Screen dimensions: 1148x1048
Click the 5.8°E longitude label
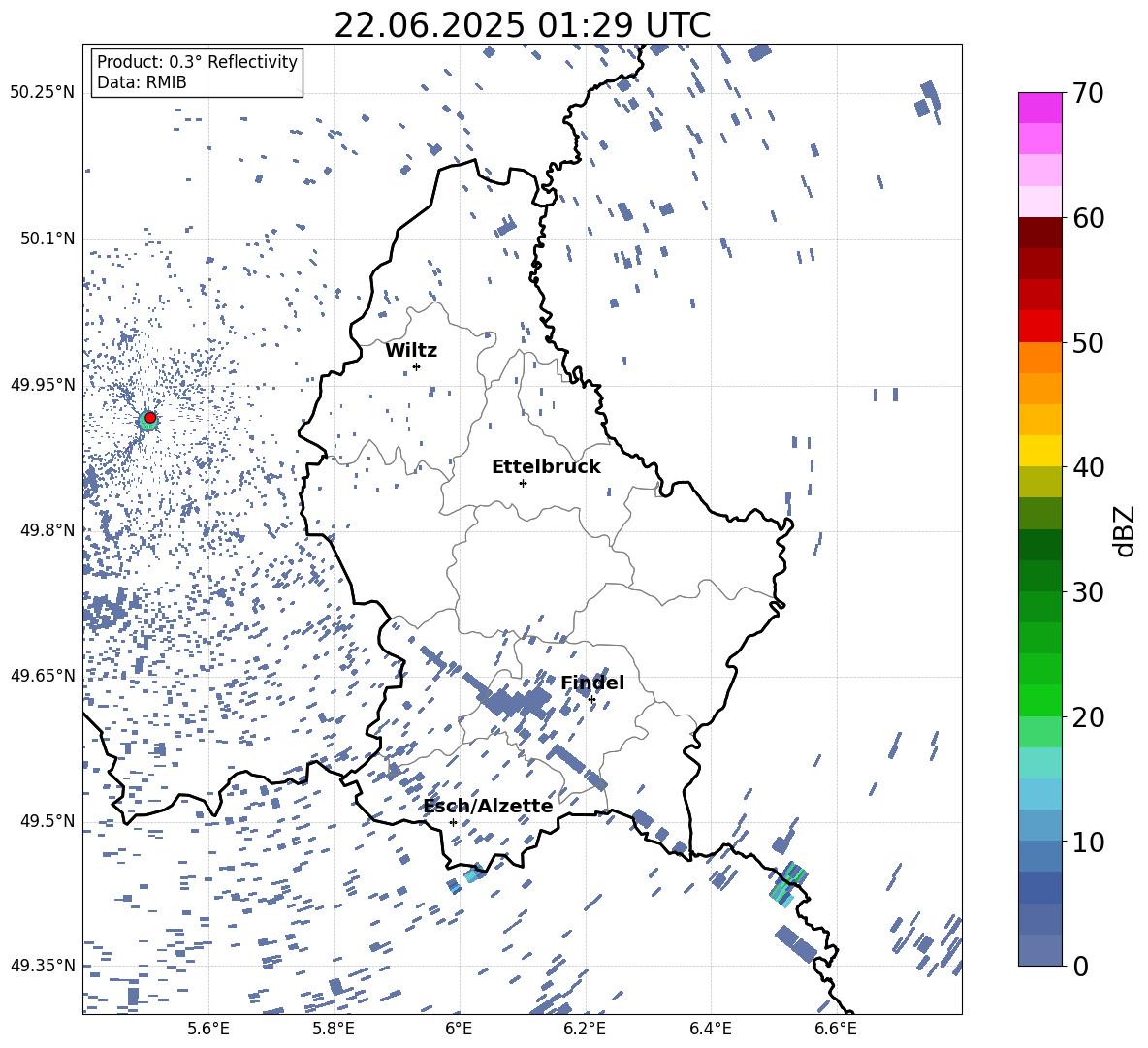pyautogui.click(x=334, y=1029)
